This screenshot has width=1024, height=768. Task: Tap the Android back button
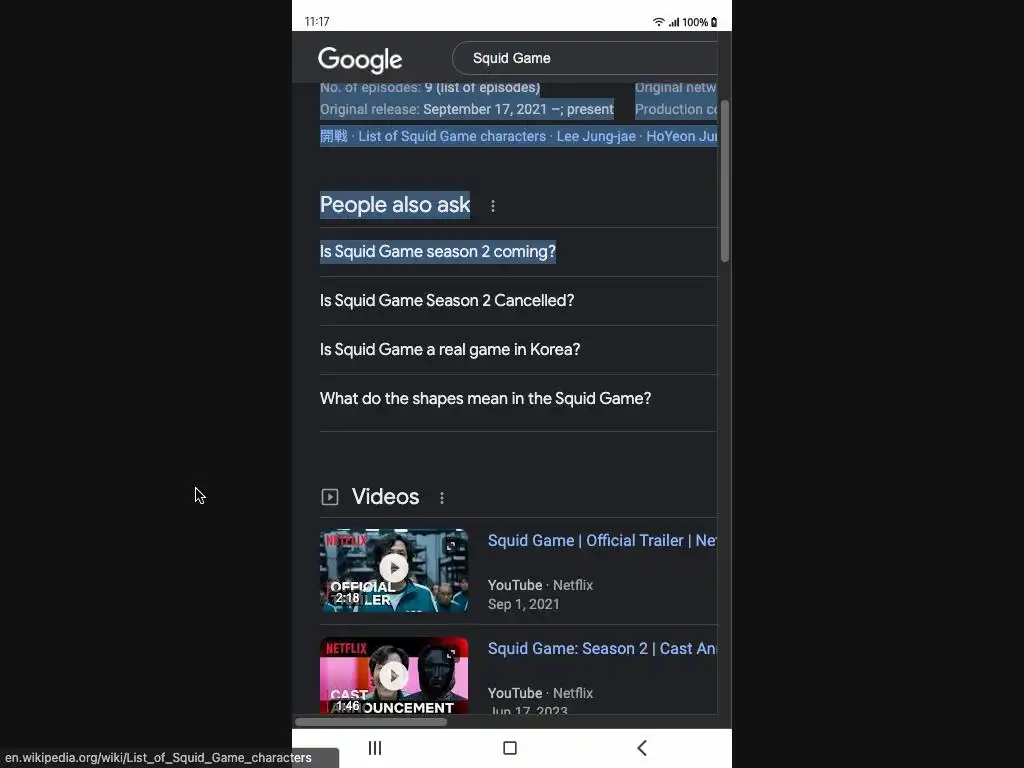coord(642,748)
